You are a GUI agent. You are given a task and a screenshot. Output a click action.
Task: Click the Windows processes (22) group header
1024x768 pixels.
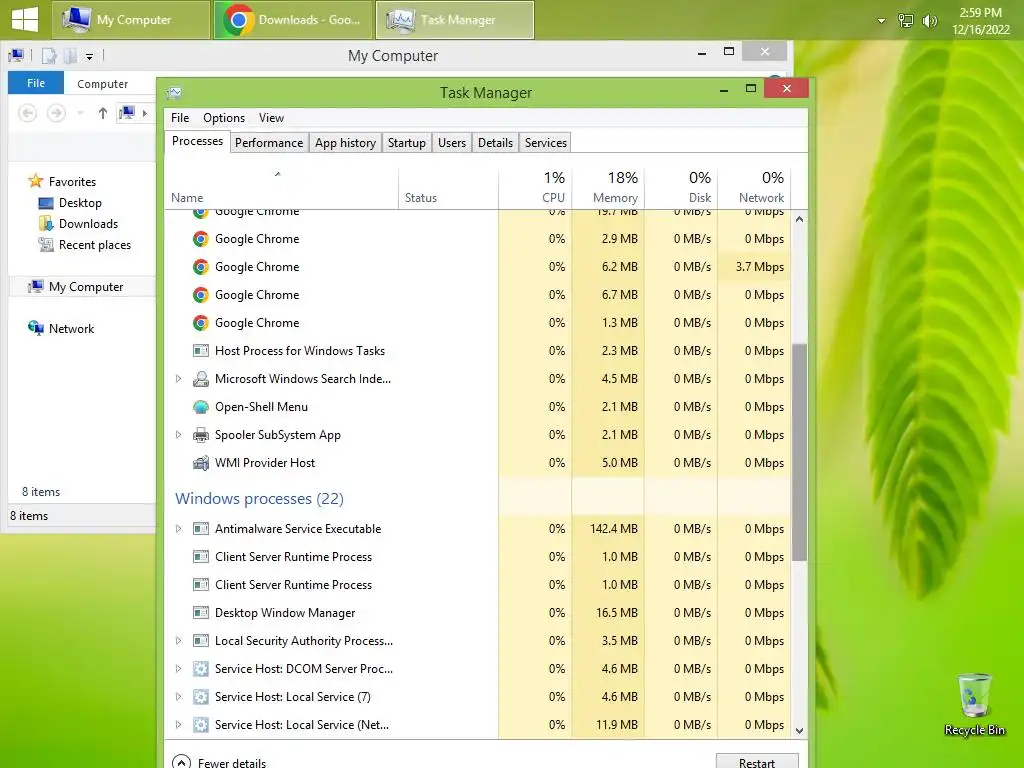coord(259,499)
